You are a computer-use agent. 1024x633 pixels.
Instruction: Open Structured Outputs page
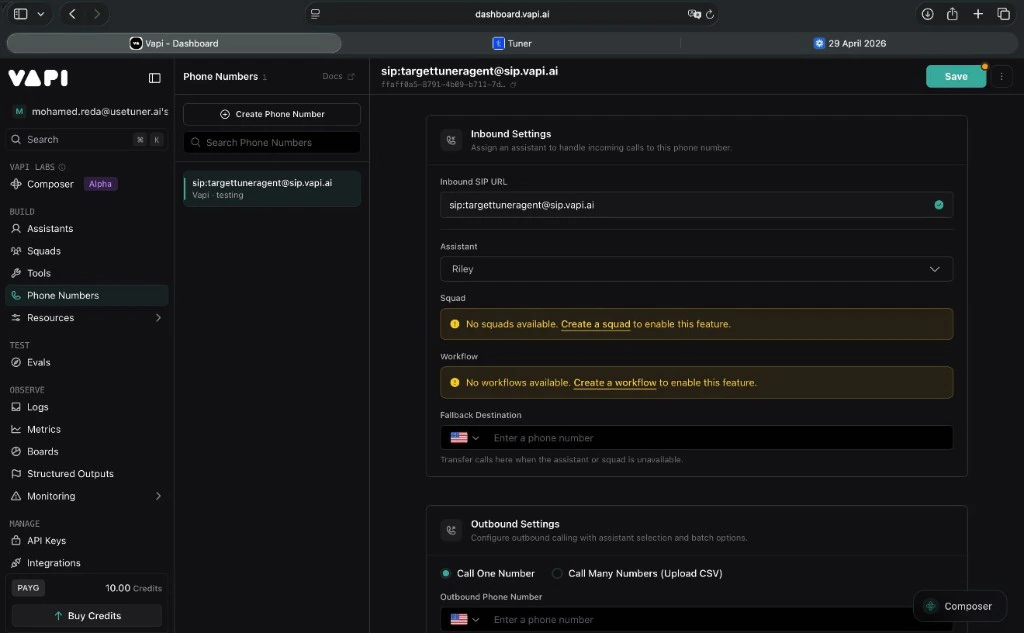[70, 474]
